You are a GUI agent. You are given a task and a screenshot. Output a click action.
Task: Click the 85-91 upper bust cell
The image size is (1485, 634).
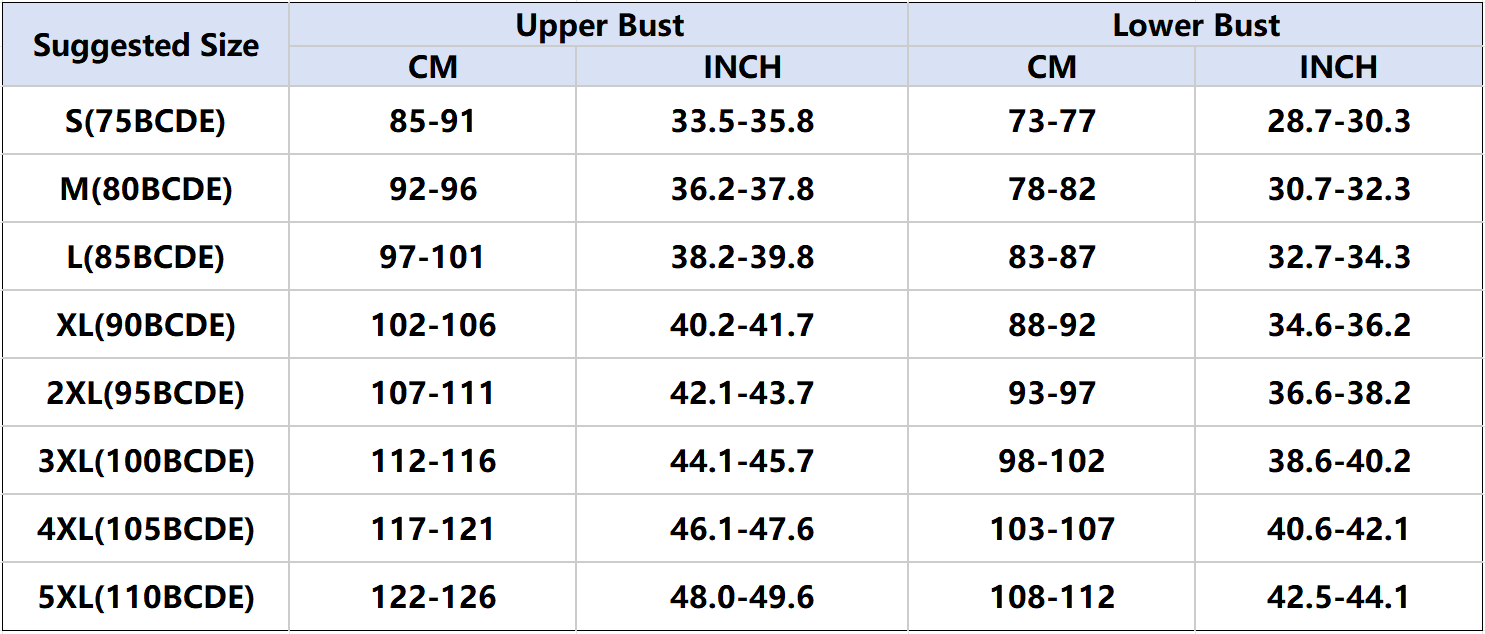tap(433, 121)
